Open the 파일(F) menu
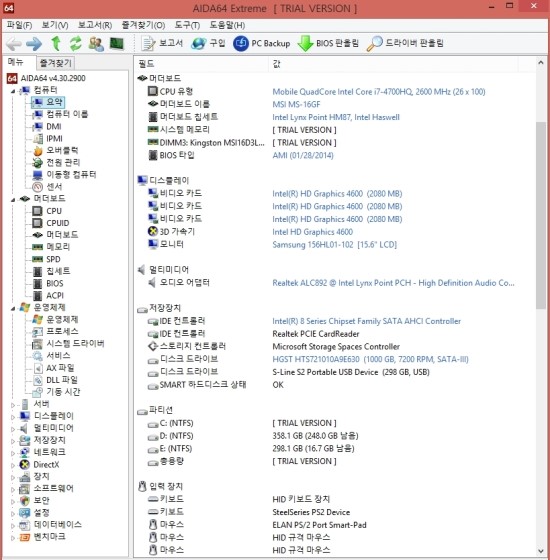This screenshot has height=560, width=550. coord(19,25)
